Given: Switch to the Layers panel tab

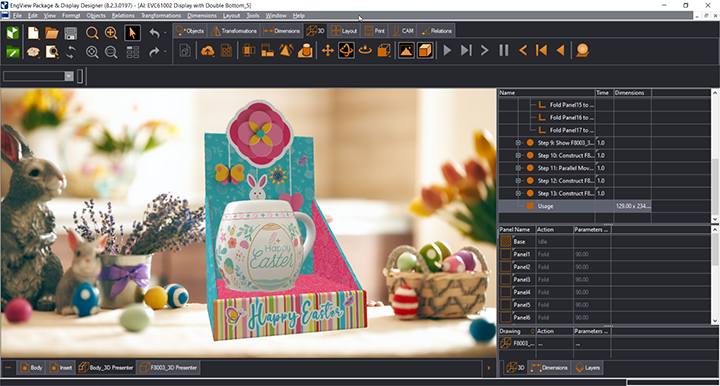Looking at the screenshot, I should point(587,368).
